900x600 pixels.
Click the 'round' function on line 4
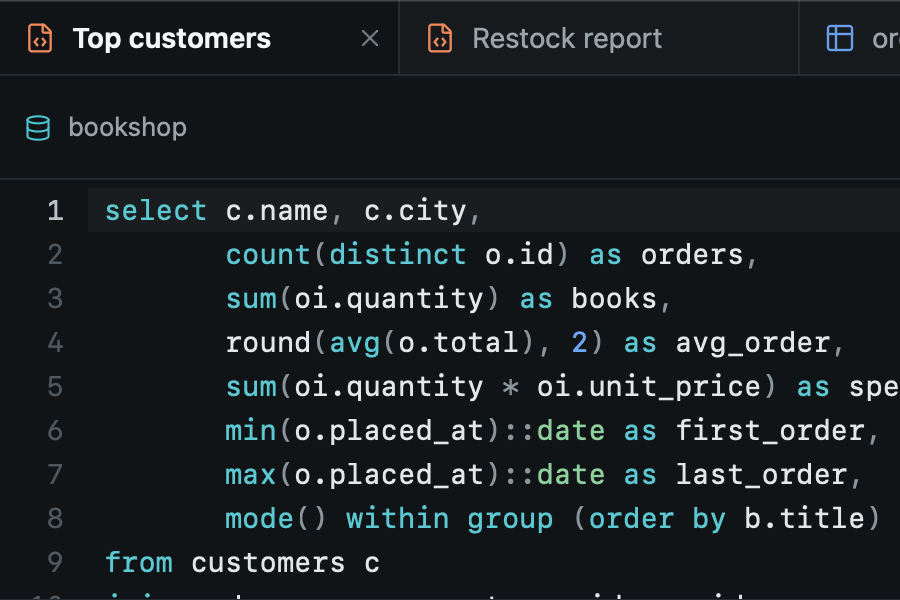click(268, 343)
